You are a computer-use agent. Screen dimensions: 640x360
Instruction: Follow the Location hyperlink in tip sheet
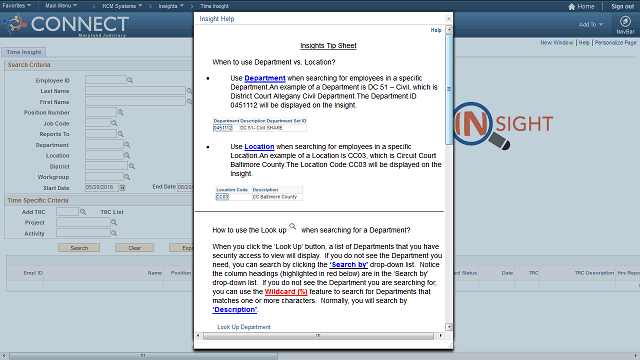click(259, 147)
